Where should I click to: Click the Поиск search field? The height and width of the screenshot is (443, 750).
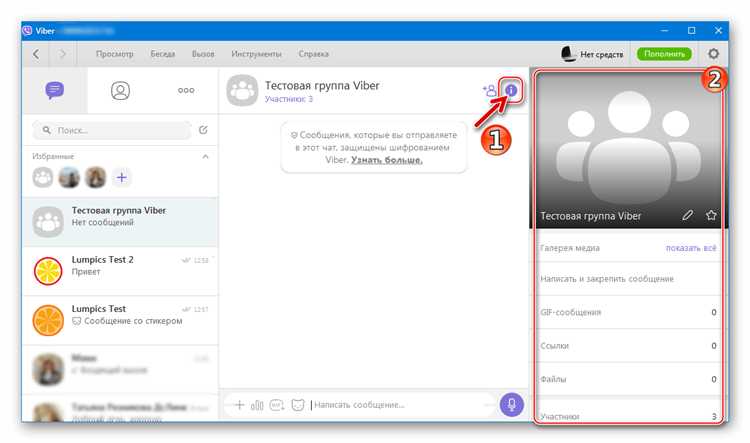point(112,130)
